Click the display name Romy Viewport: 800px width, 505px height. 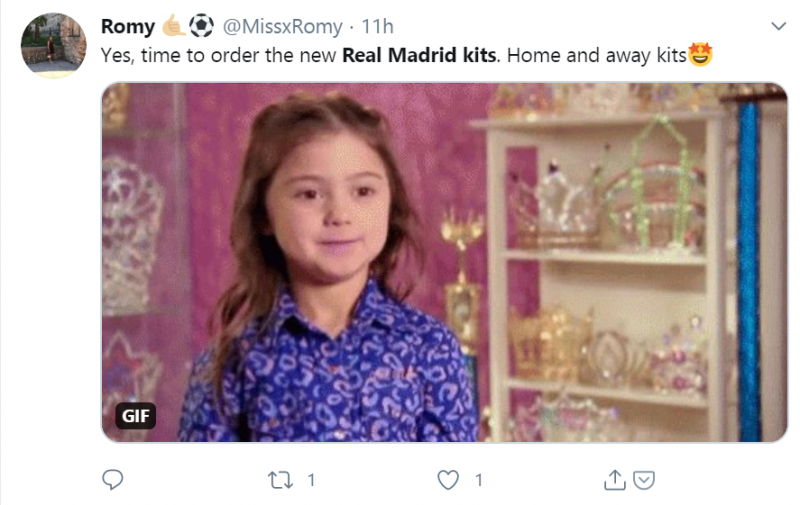coord(128,27)
